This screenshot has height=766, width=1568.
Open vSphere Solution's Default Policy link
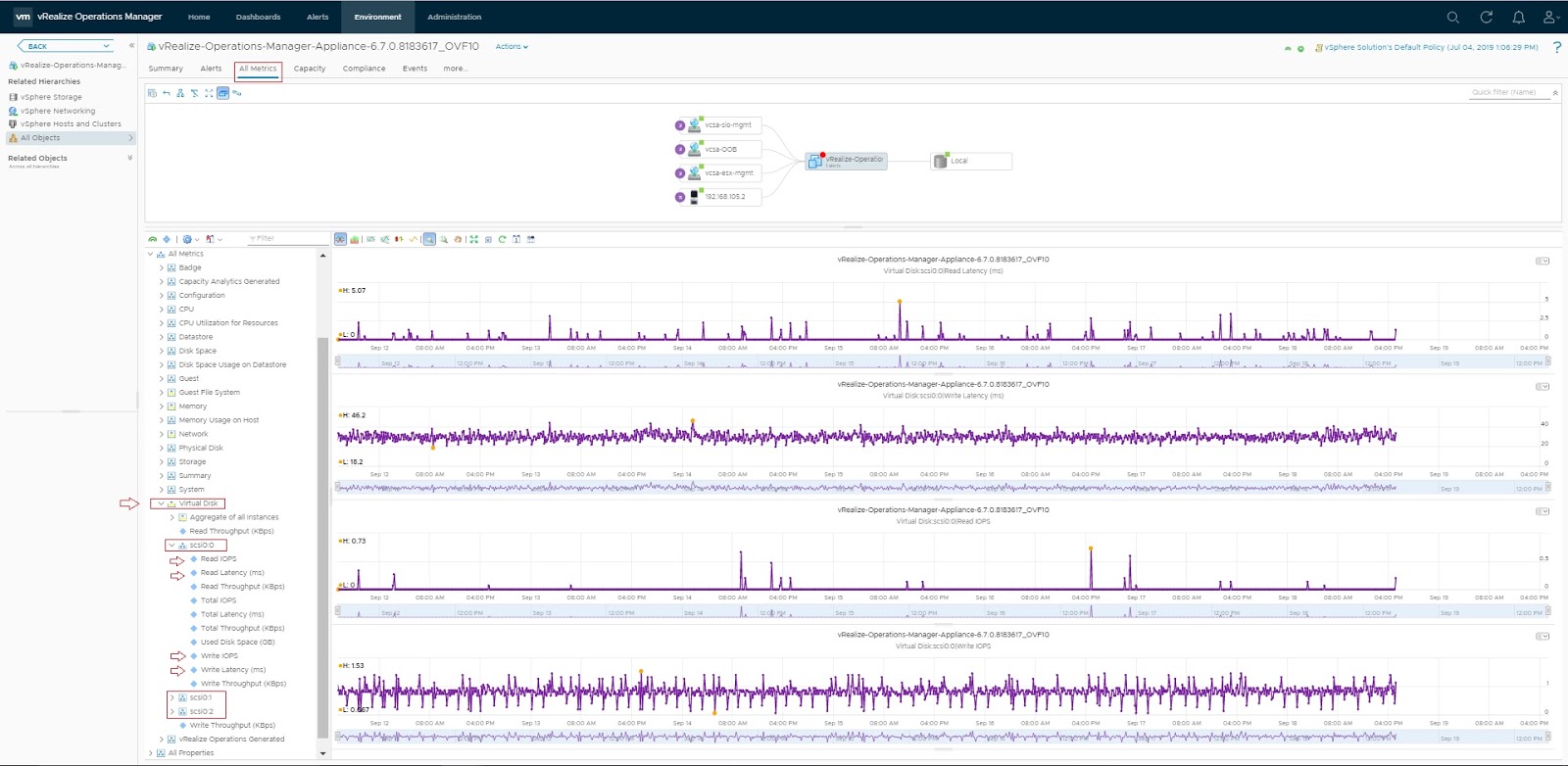click(x=1431, y=47)
